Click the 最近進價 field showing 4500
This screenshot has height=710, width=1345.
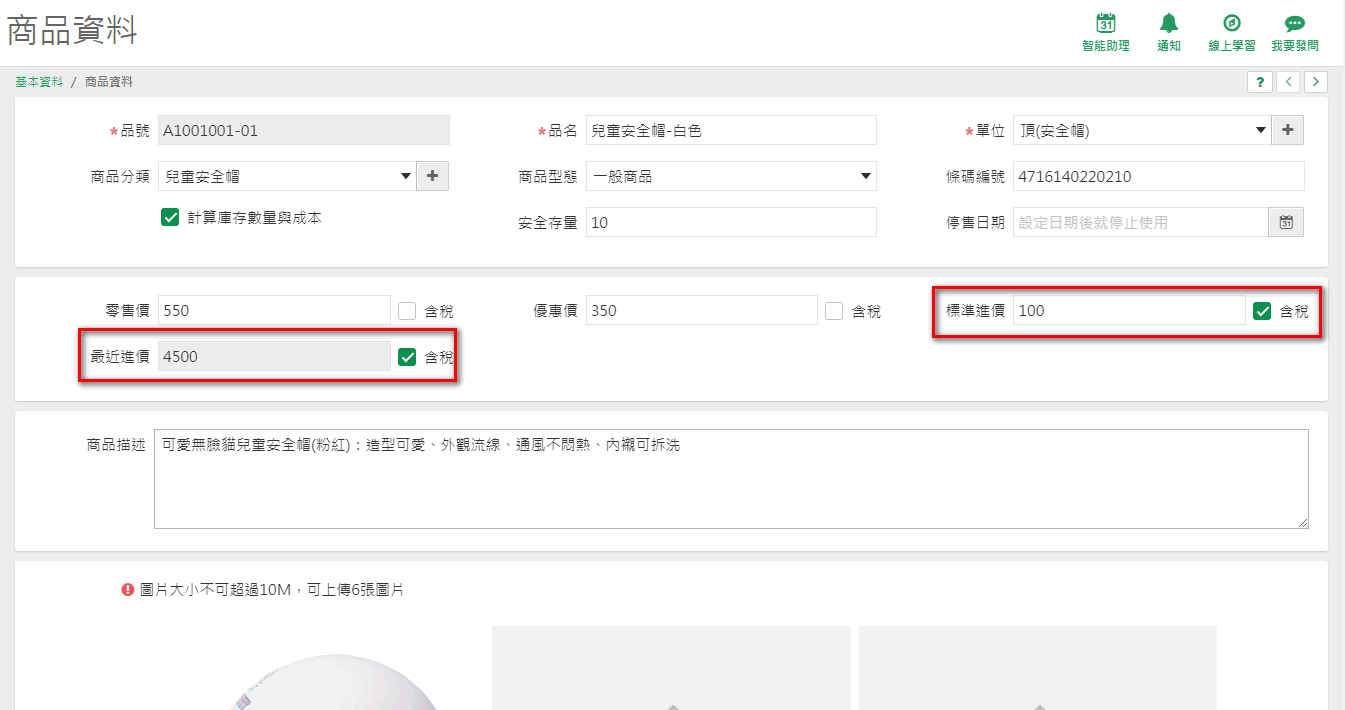[x=274, y=356]
